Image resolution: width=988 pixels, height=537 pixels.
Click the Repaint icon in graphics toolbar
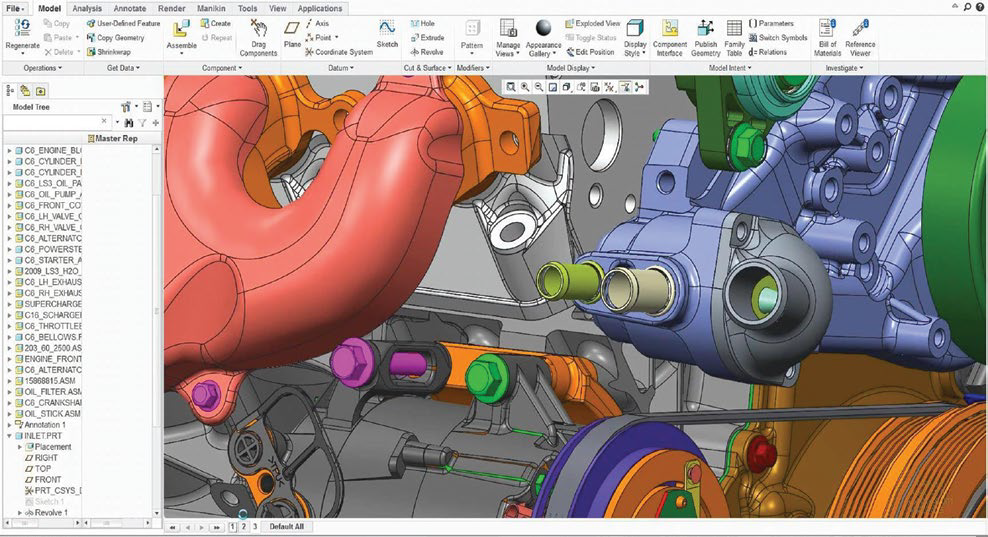point(553,88)
